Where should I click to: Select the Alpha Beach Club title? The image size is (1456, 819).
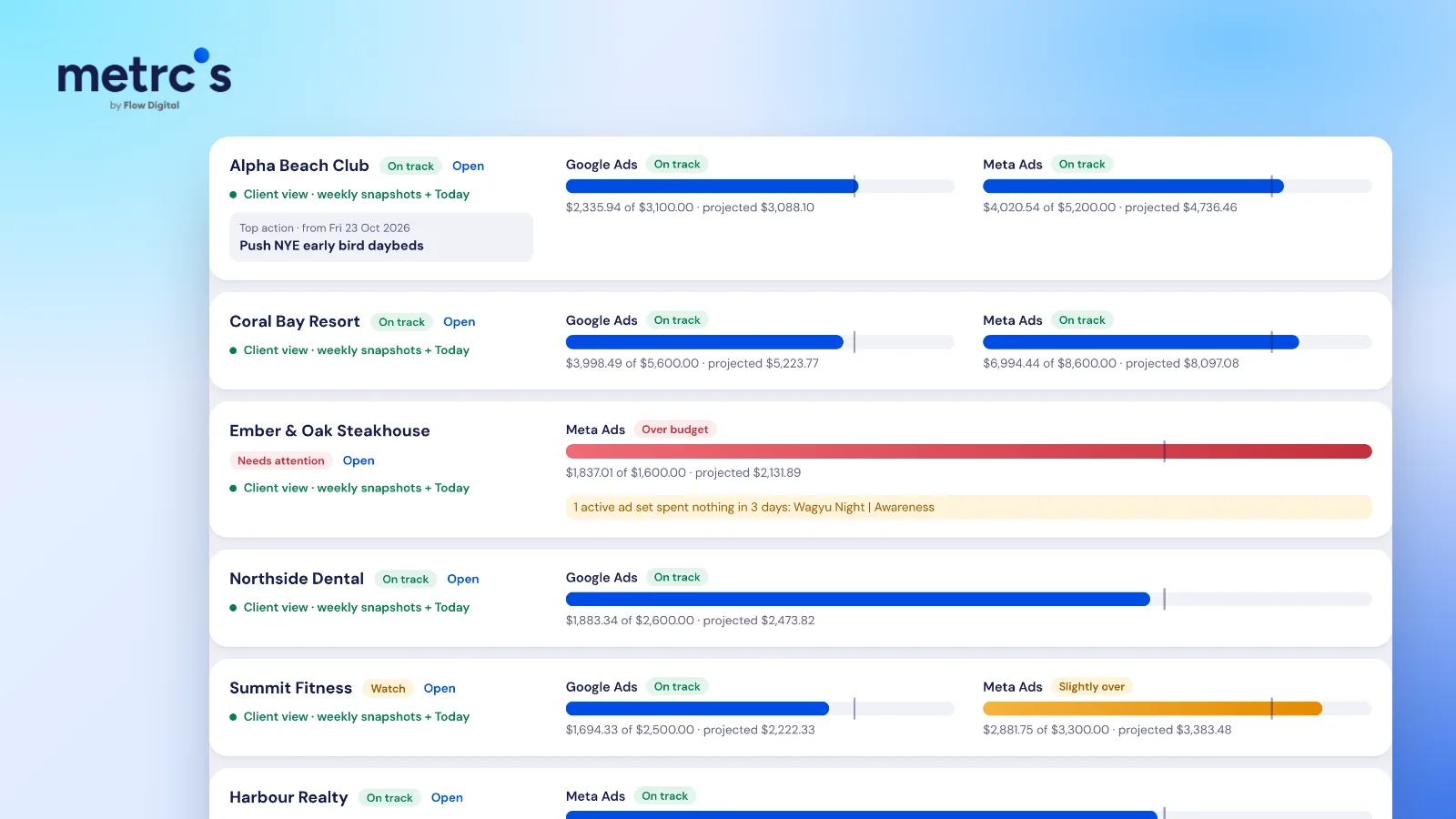click(299, 166)
